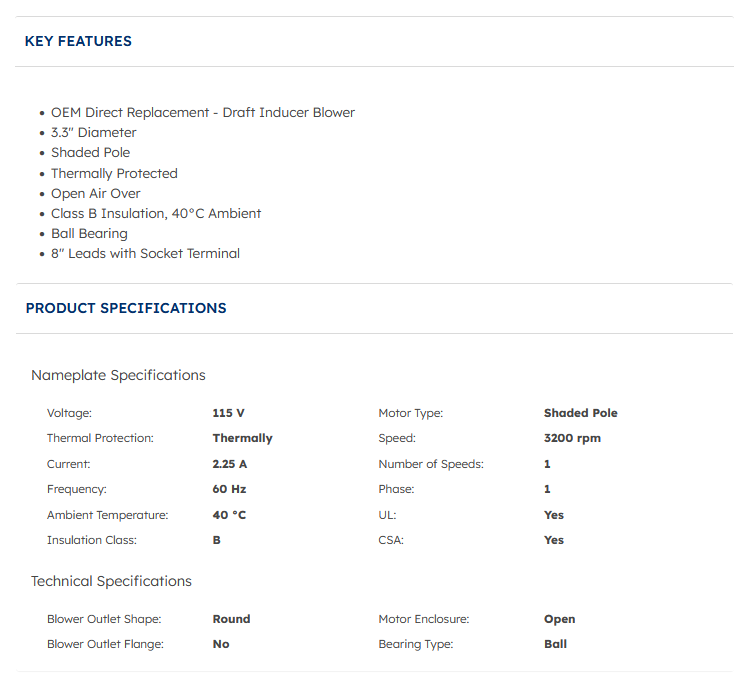Screen dimensions: 743x700
Task: Click the Round outlet shape value
Action: click(x=231, y=619)
